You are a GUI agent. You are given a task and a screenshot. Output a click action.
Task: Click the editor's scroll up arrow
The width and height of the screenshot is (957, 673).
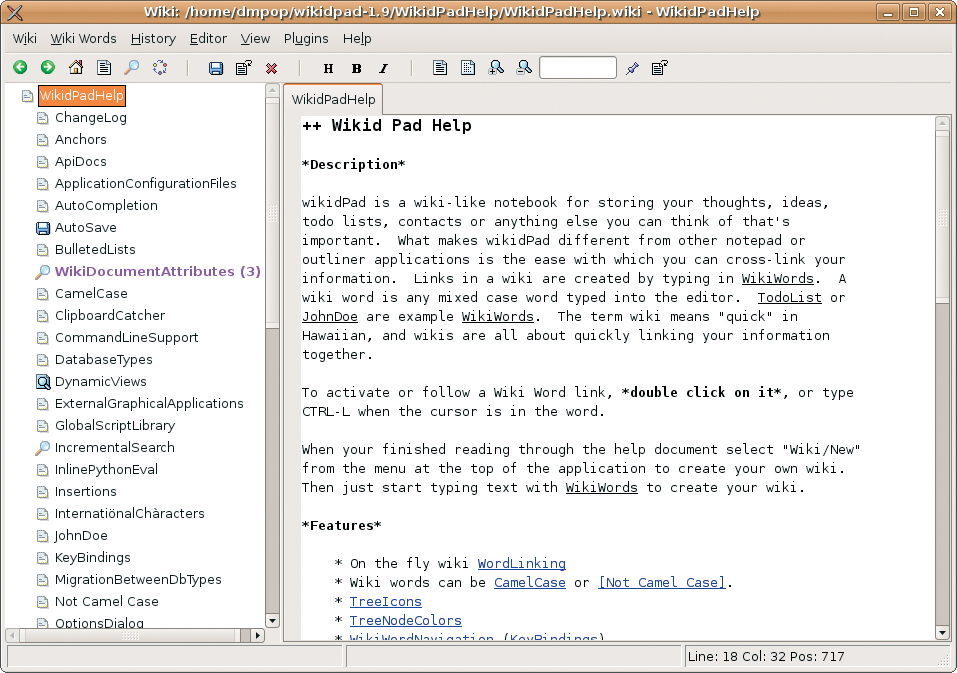click(x=942, y=123)
